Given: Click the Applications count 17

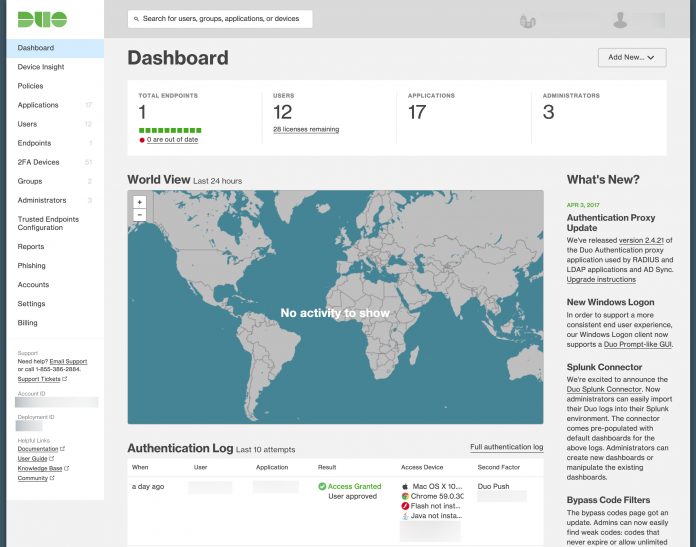Looking at the screenshot, I should pyautogui.click(x=417, y=112).
